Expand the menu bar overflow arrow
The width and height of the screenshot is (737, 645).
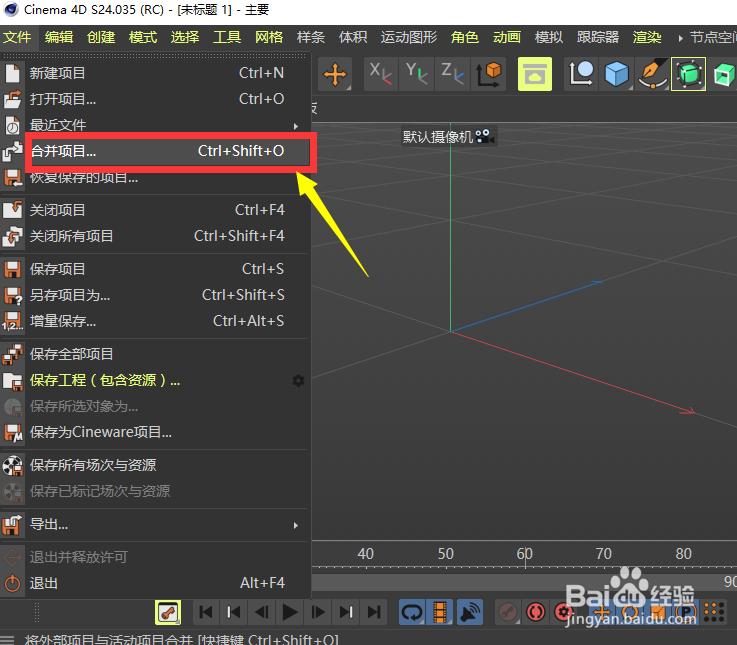680,38
